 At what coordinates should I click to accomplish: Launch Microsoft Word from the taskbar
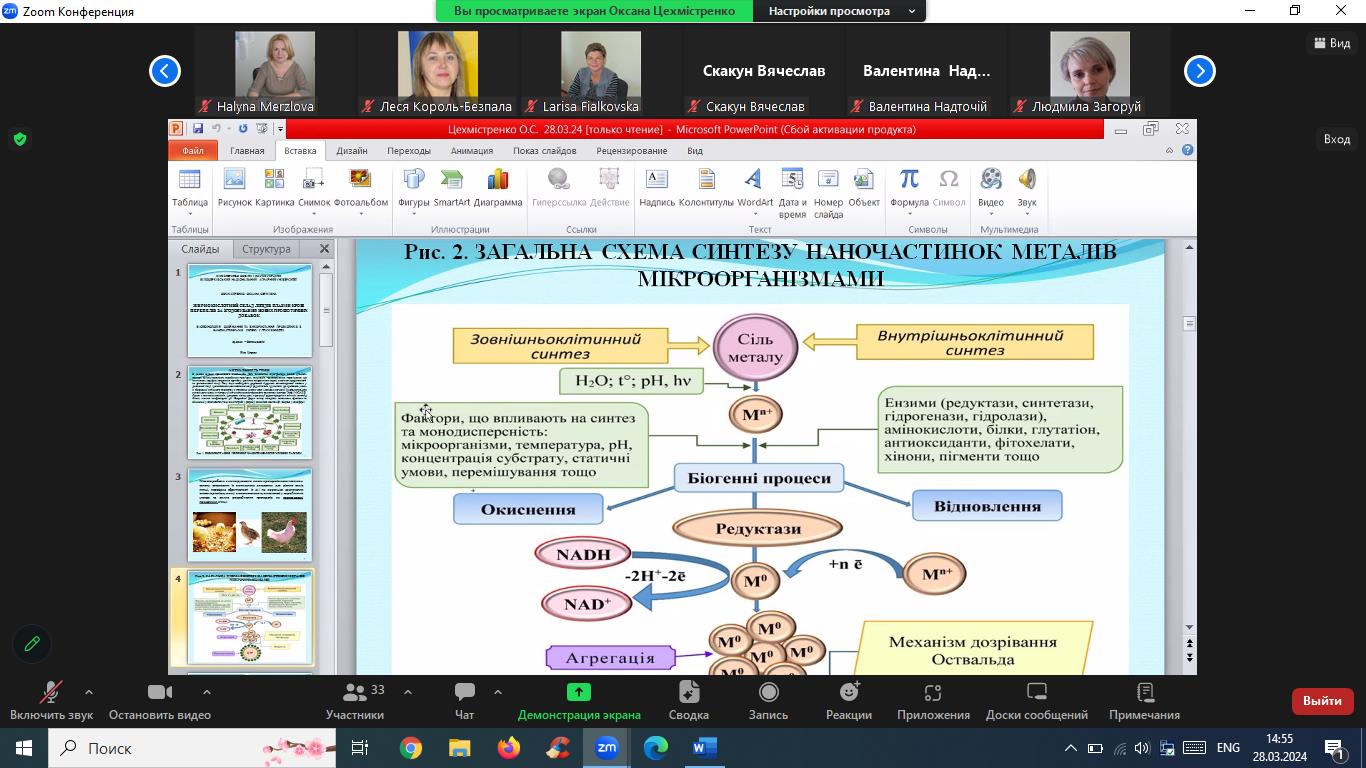705,748
